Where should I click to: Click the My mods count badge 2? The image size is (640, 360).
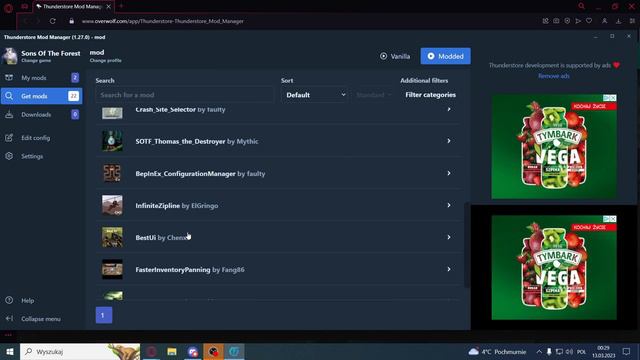coord(75,78)
